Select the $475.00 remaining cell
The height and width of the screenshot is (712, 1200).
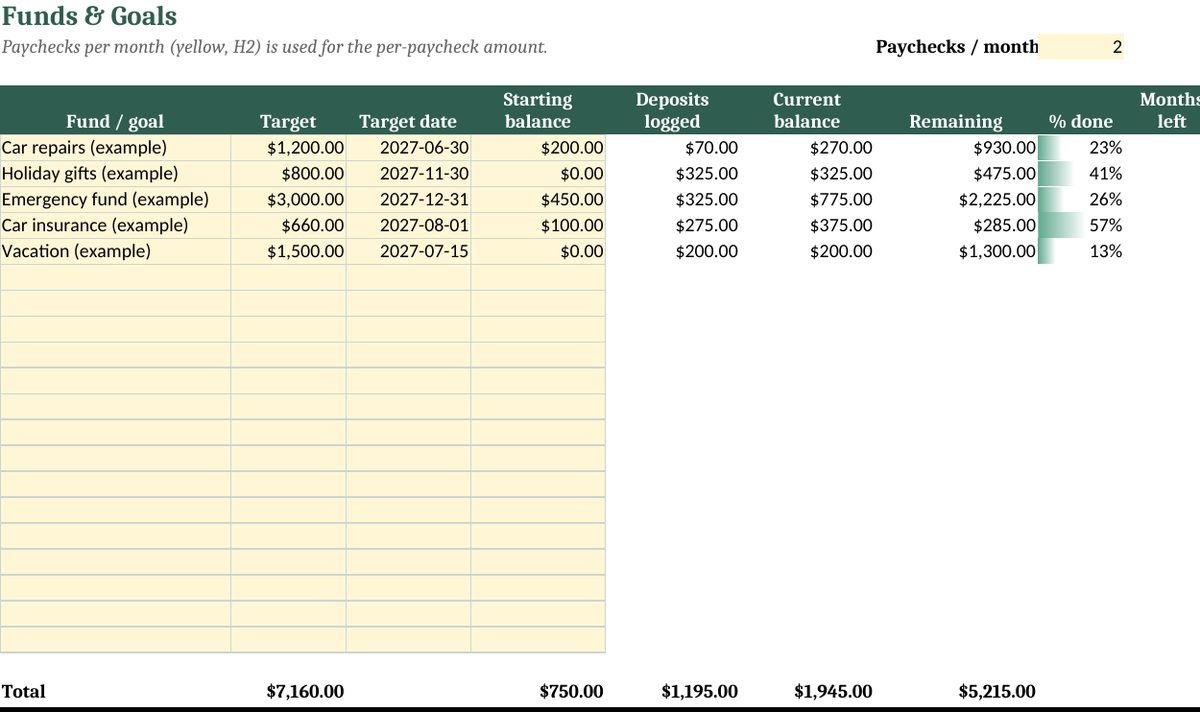click(956, 174)
